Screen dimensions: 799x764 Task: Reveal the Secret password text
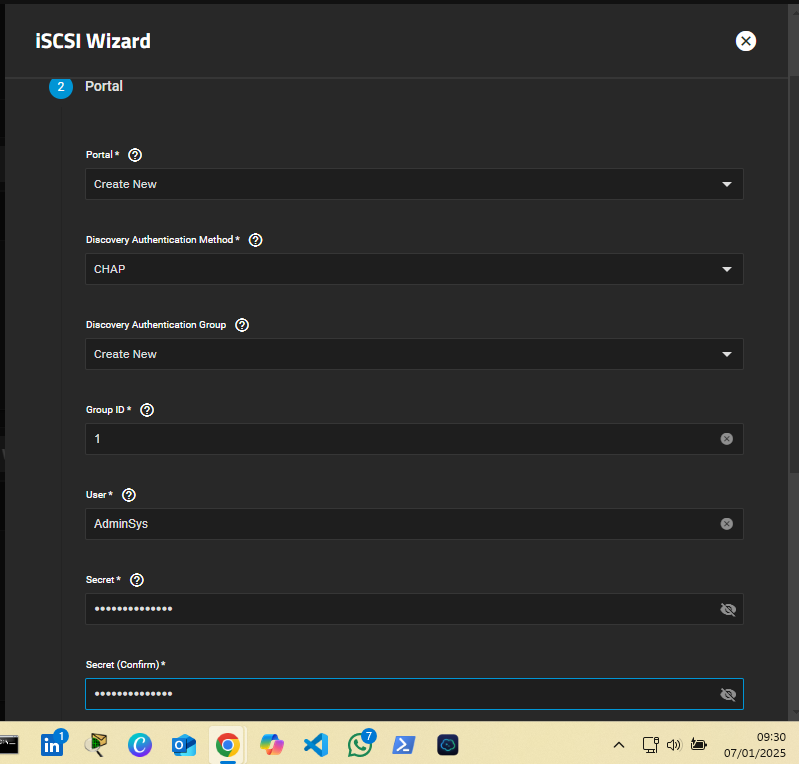(728, 609)
